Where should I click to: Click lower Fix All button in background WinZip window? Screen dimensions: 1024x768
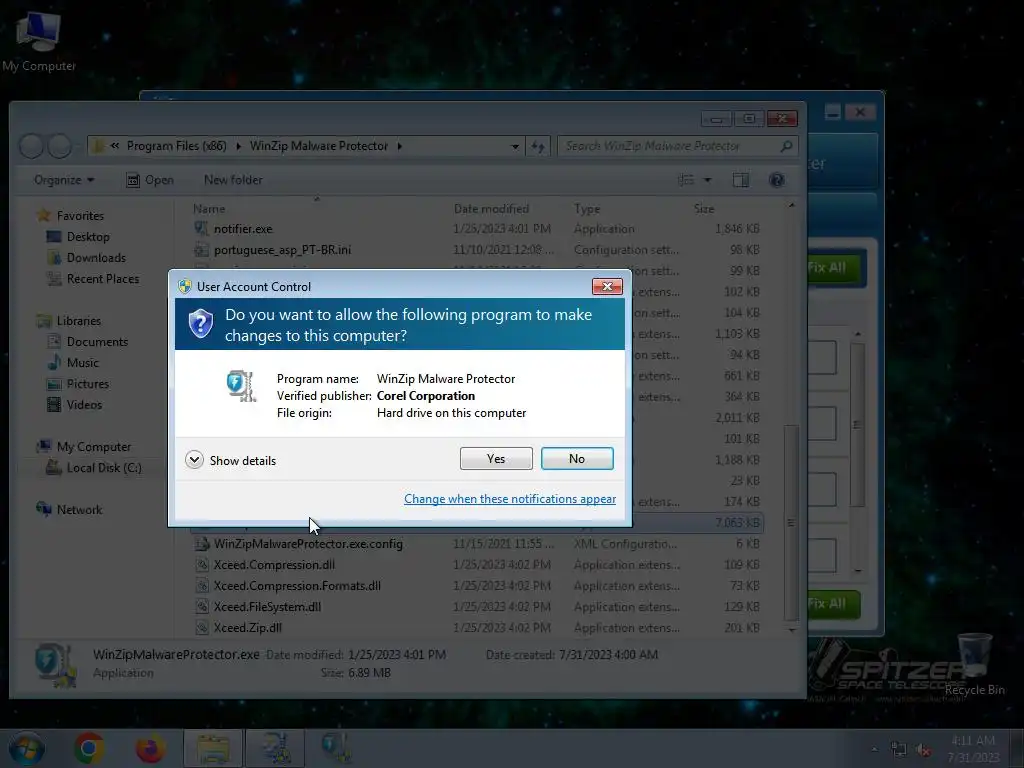tap(833, 604)
